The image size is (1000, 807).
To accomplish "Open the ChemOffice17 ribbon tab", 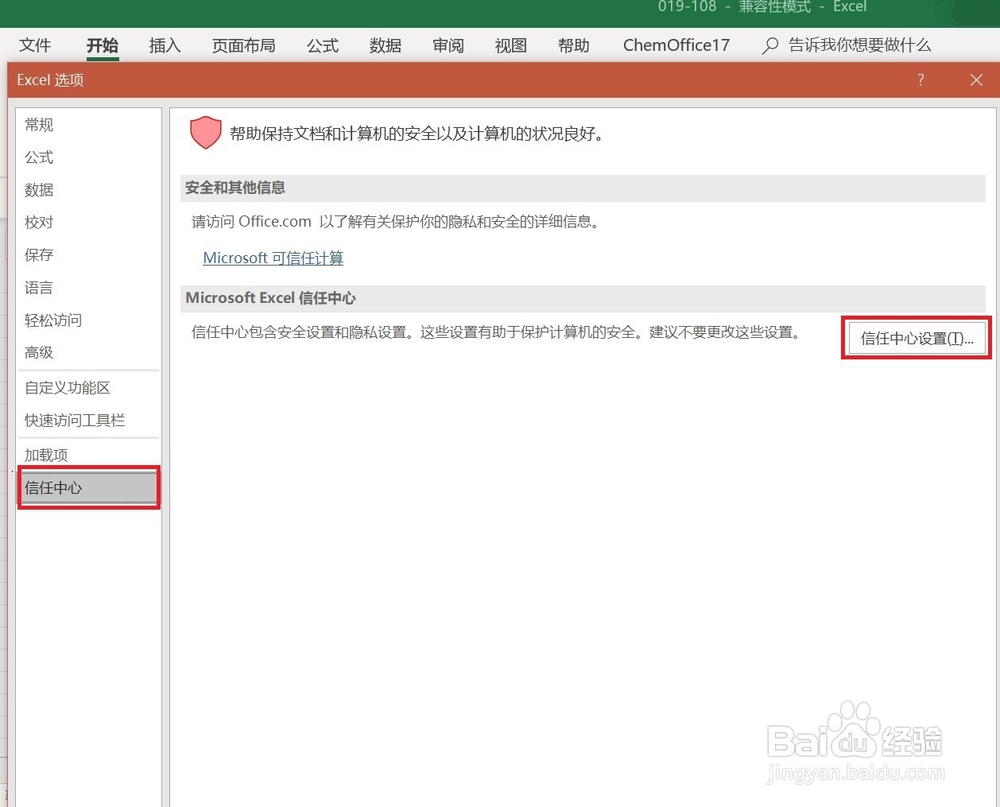I will click(676, 45).
